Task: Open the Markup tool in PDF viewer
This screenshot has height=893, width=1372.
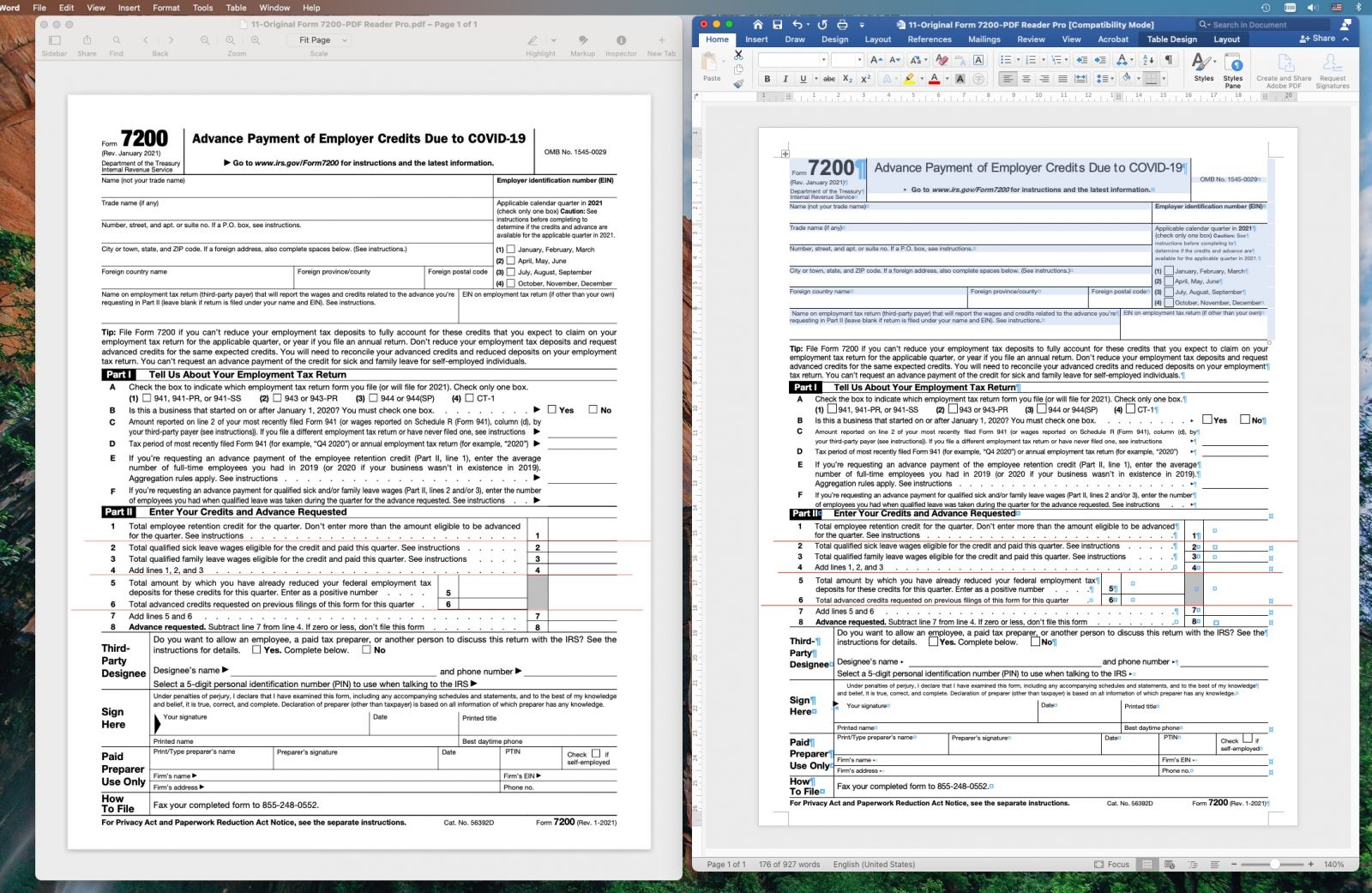Action: coord(583,40)
